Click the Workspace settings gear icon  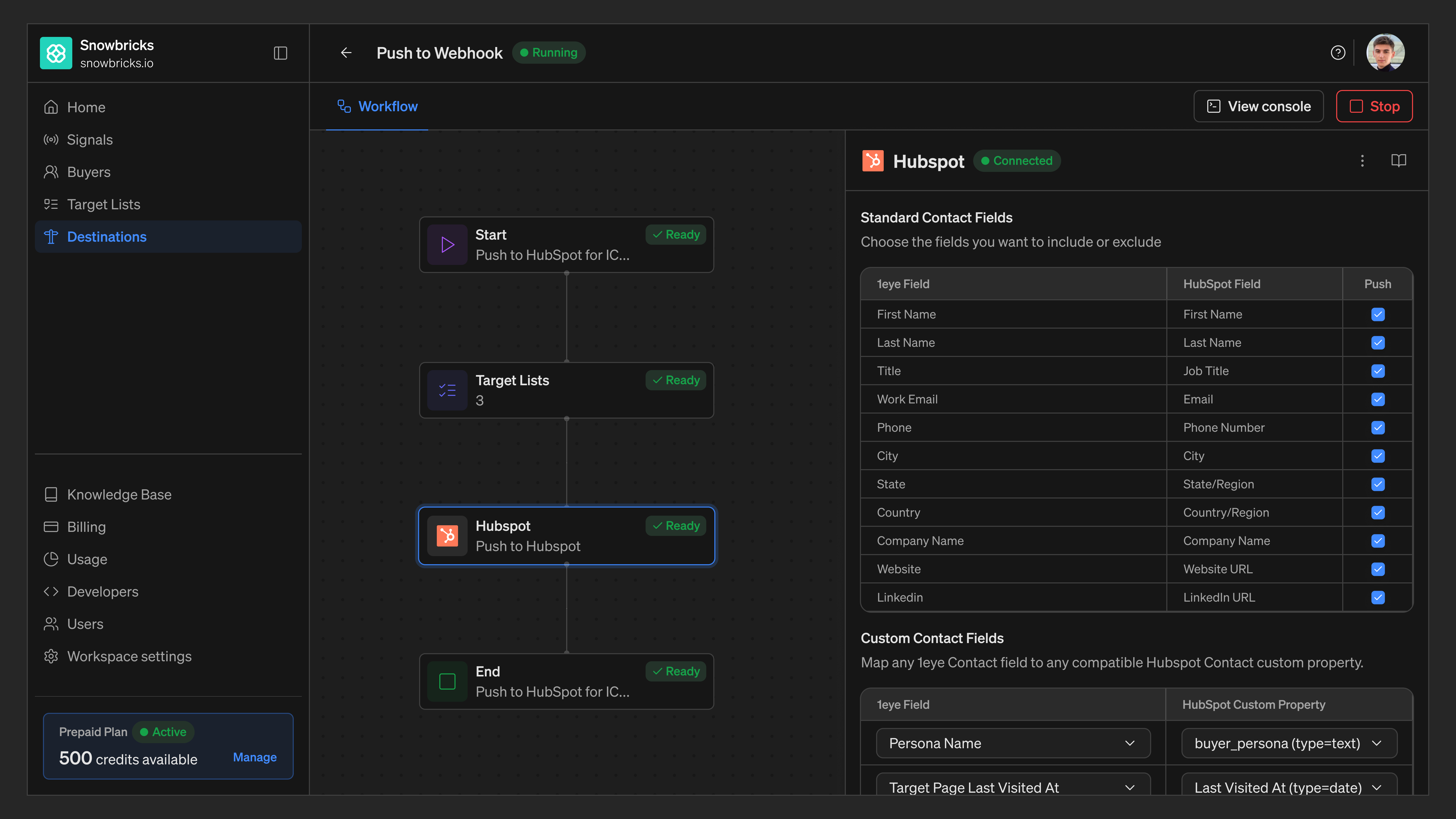(51, 656)
